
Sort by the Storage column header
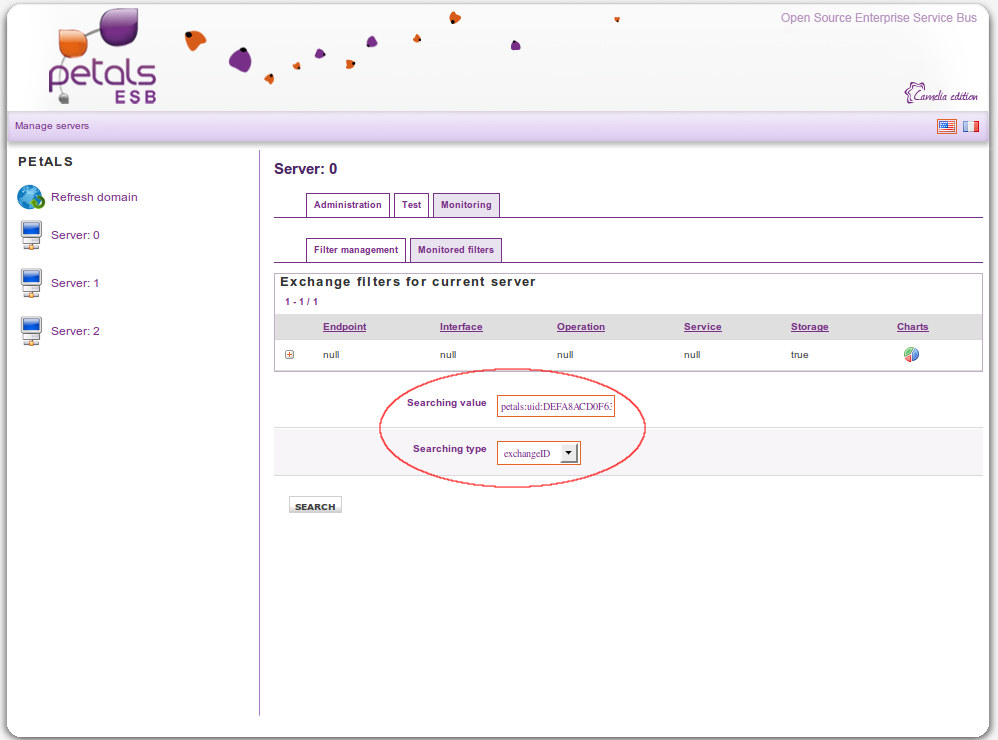(x=809, y=327)
